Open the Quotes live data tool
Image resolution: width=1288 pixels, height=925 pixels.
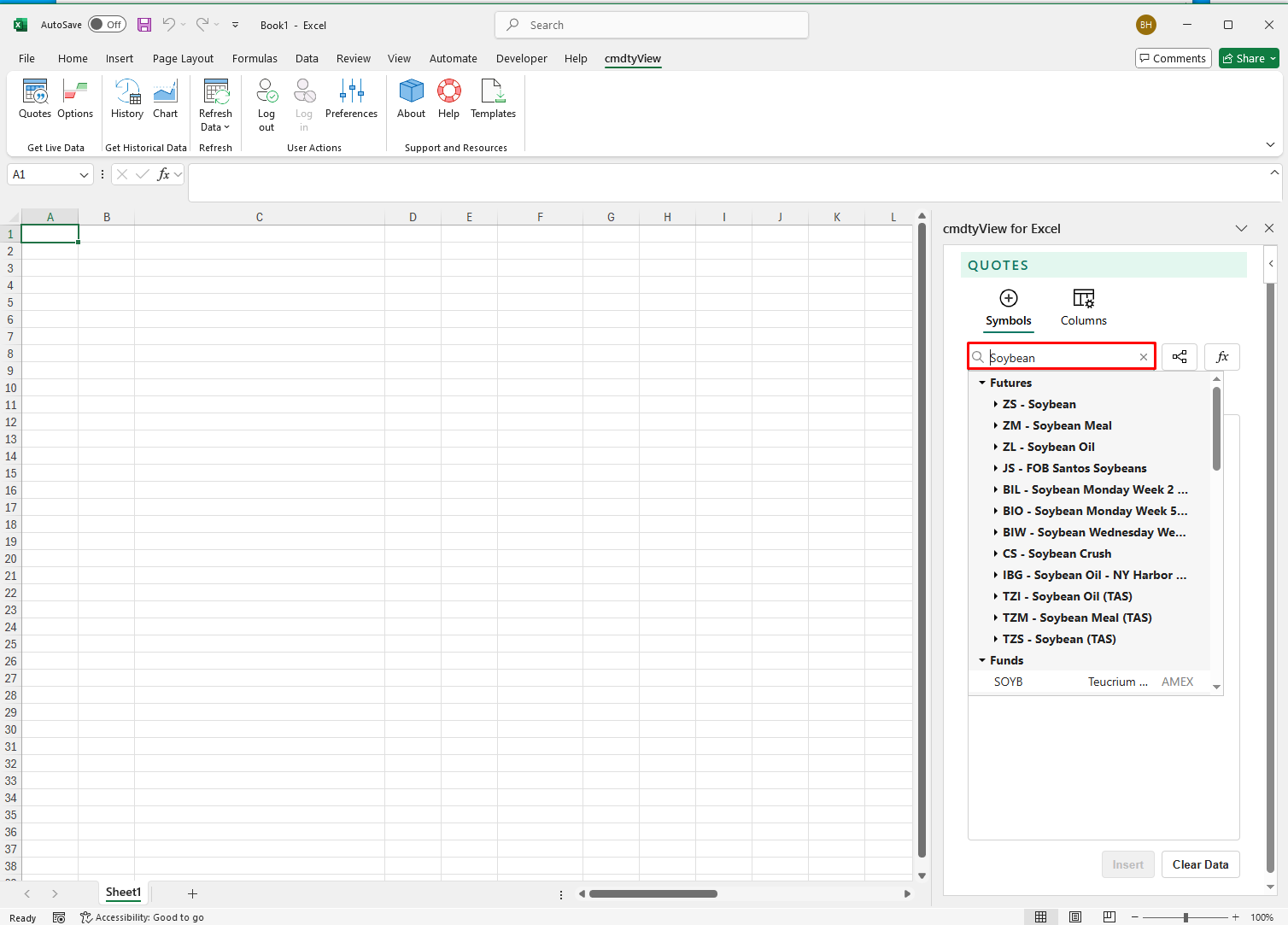pyautogui.click(x=35, y=99)
